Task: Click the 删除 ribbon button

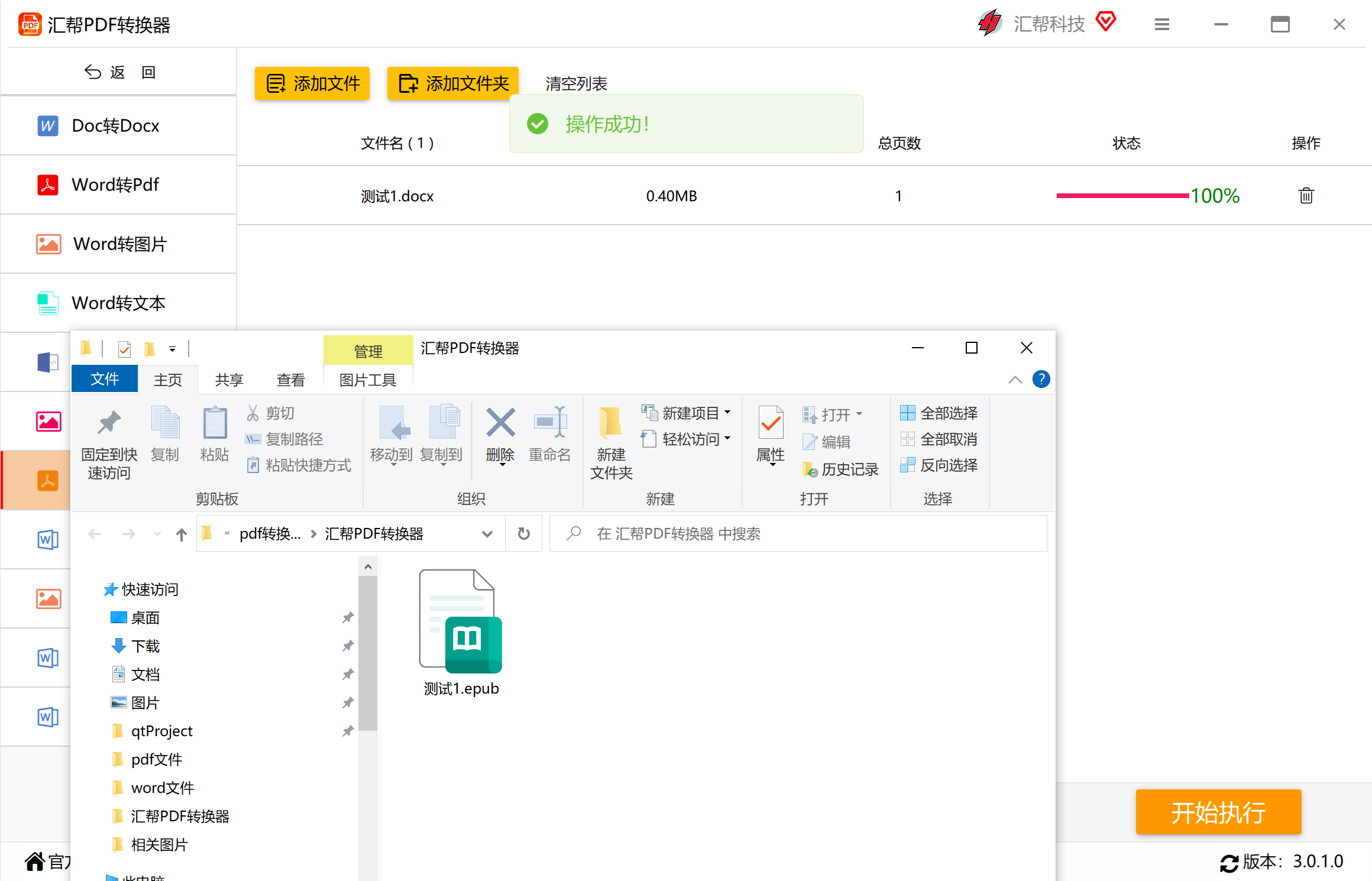Action: tap(500, 436)
